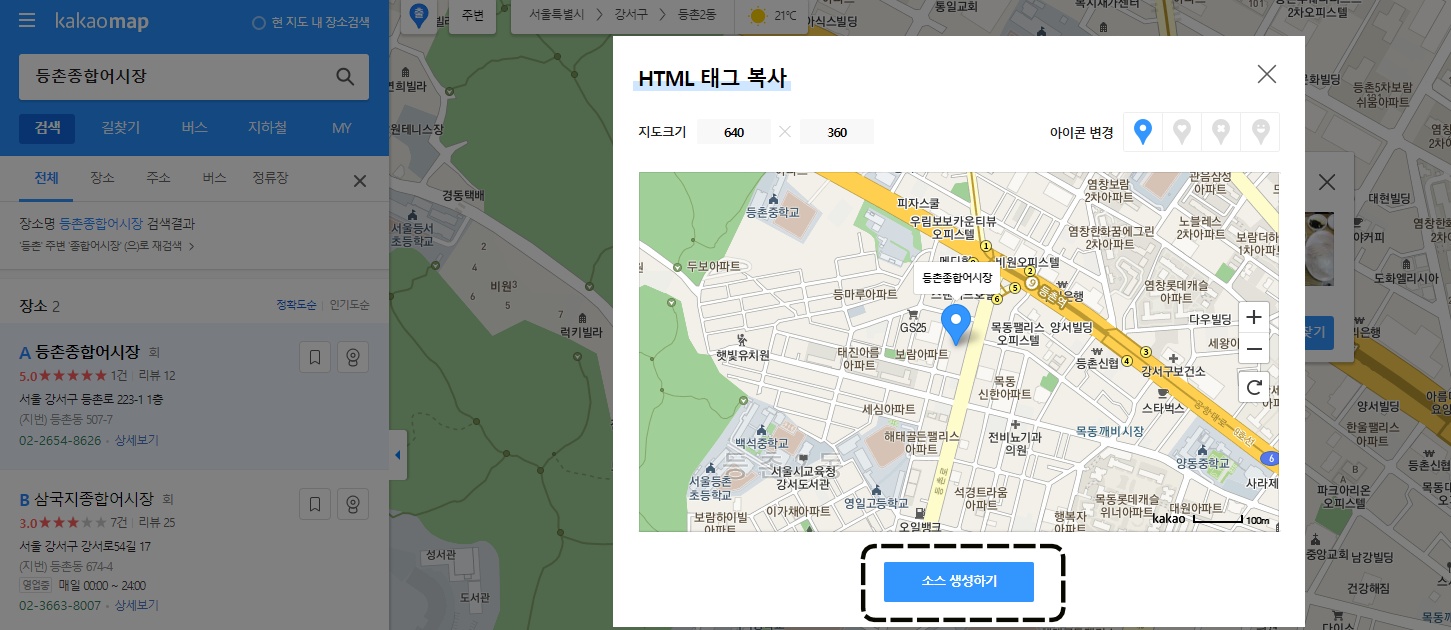Close the HTML 태그 복사 dialog
The width and height of the screenshot is (1451, 630).
pyautogui.click(x=1267, y=74)
